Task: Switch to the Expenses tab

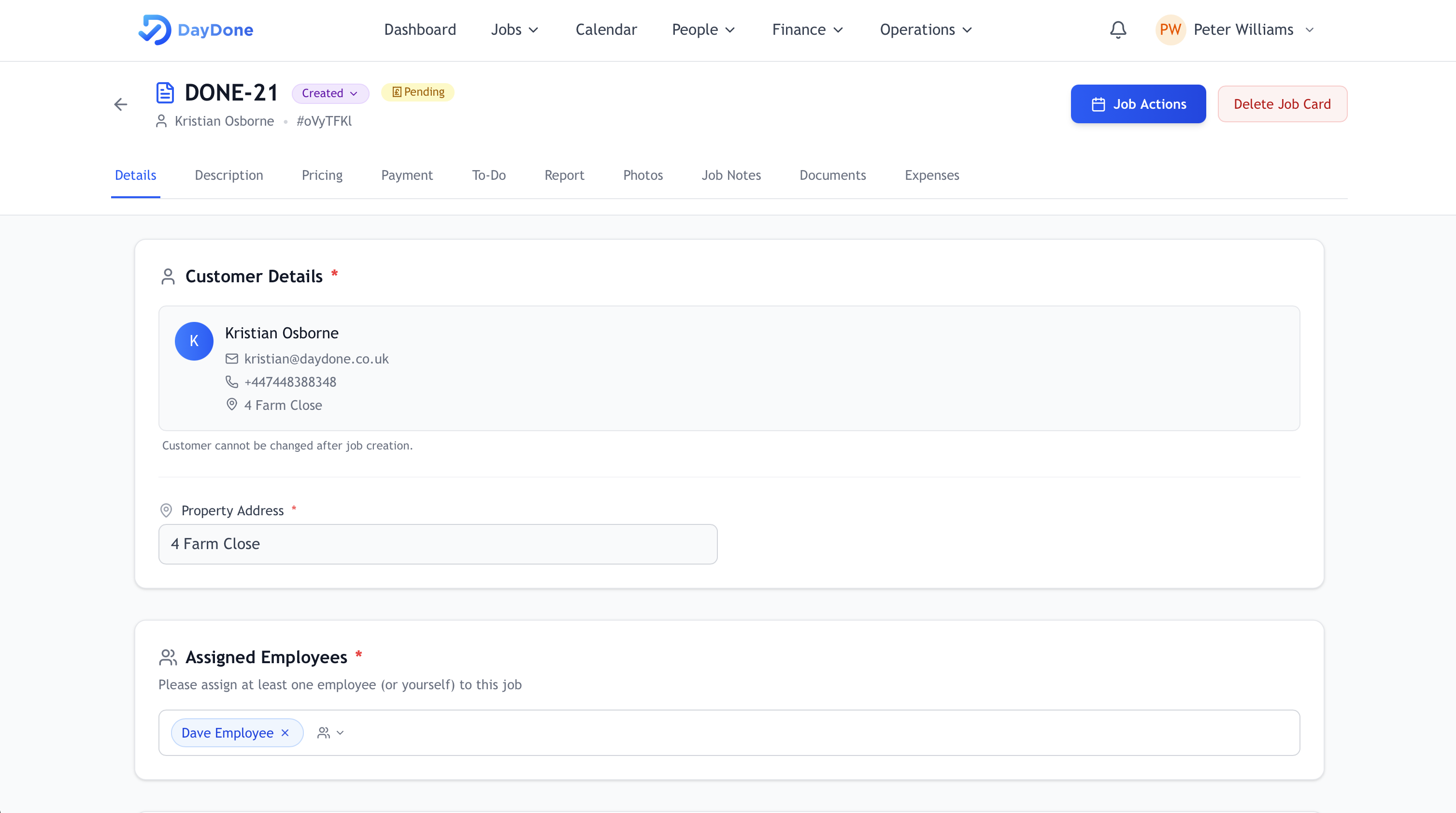Action: [932, 175]
